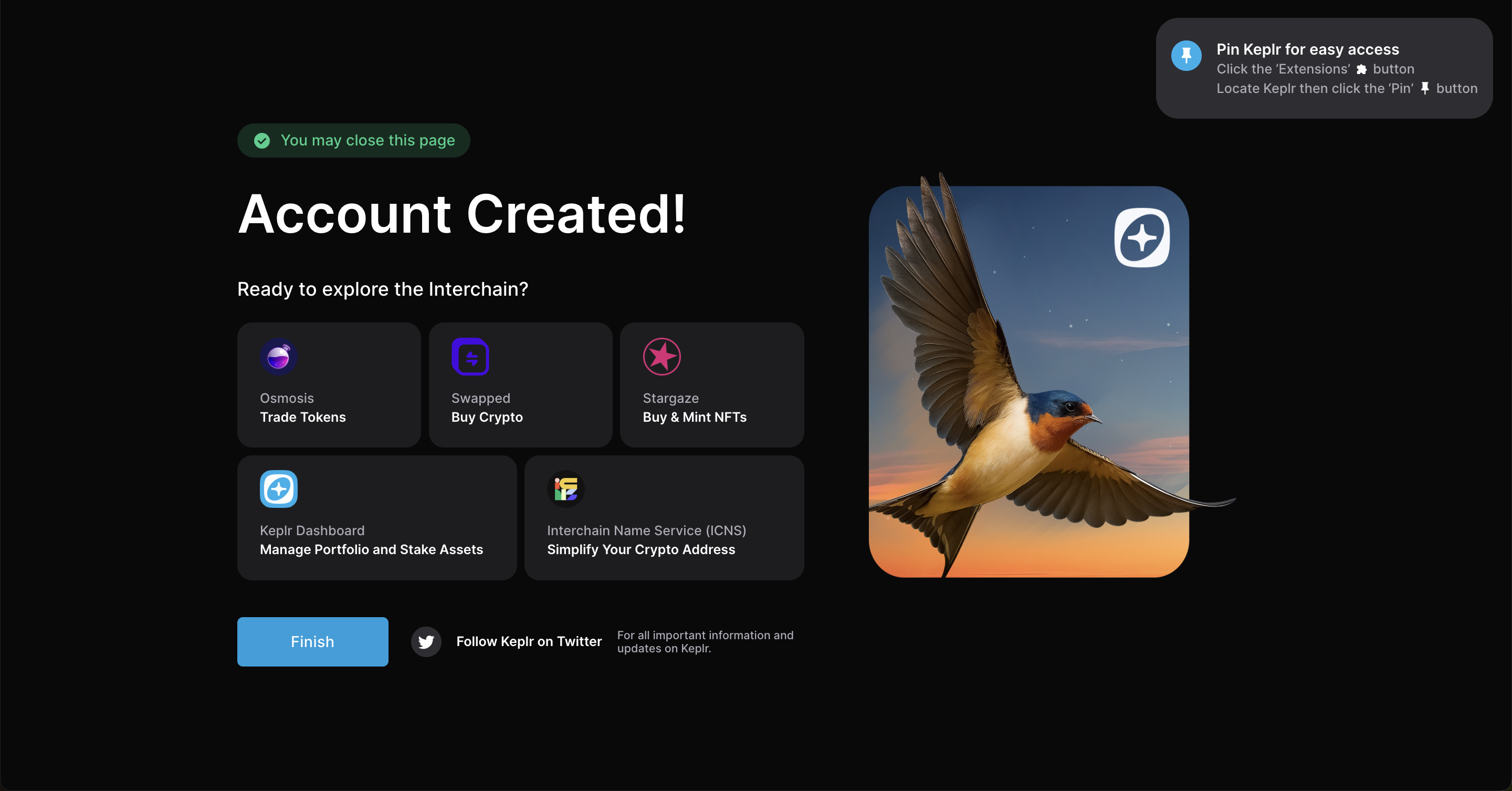Click the Stargaze pink star icon
1512x791 pixels.
pyautogui.click(x=661, y=357)
